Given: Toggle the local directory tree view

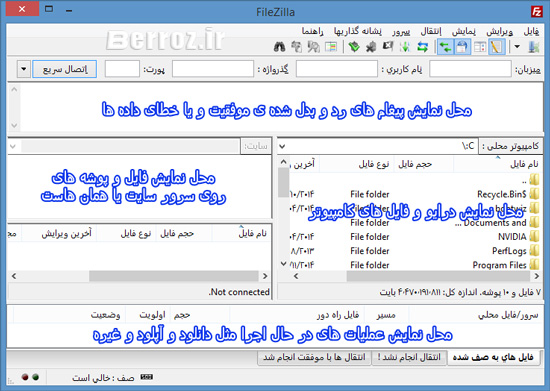Looking at the screenshot, I should (x=479, y=47).
